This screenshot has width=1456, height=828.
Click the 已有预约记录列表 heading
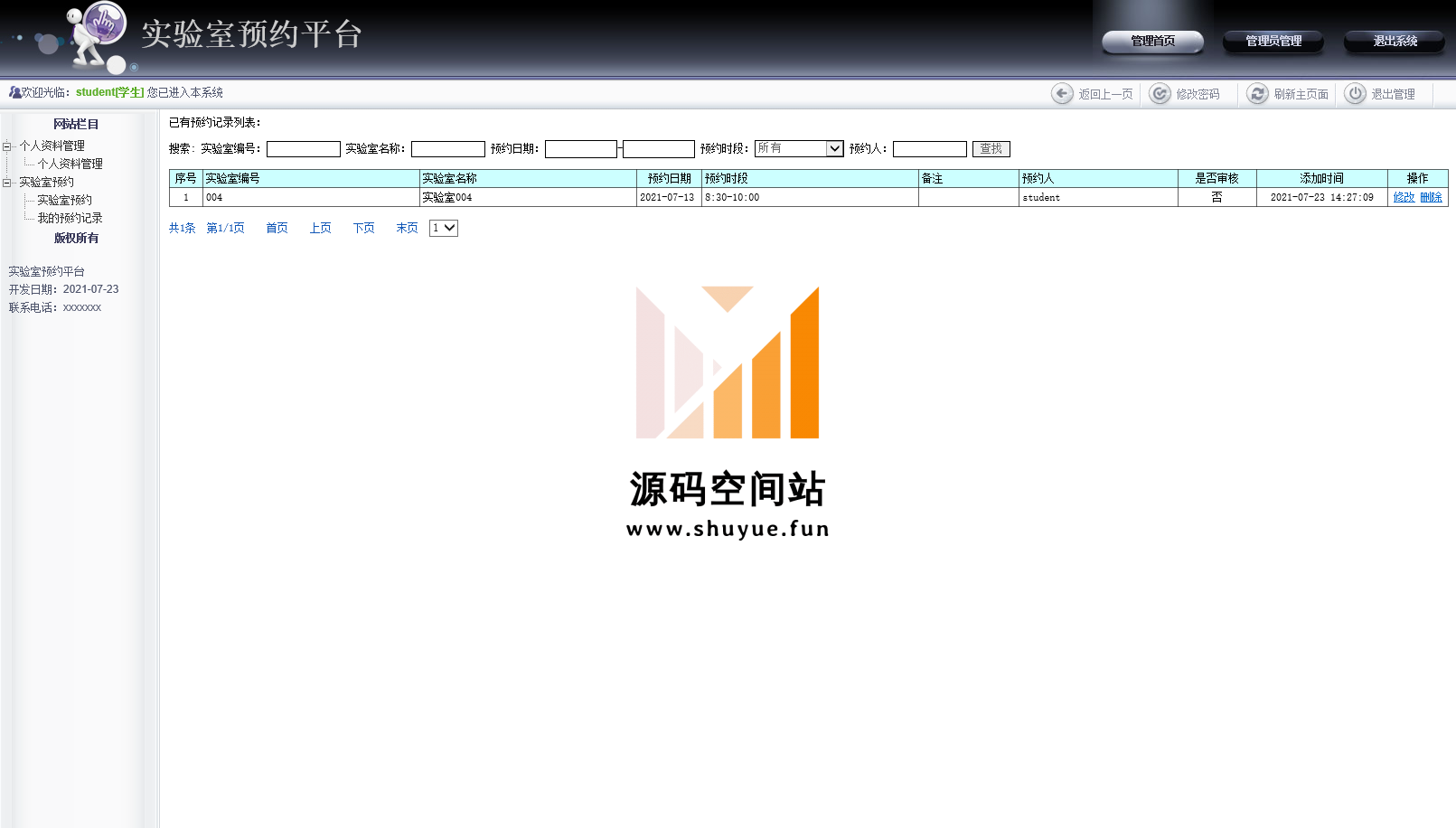[x=214, y=122]
